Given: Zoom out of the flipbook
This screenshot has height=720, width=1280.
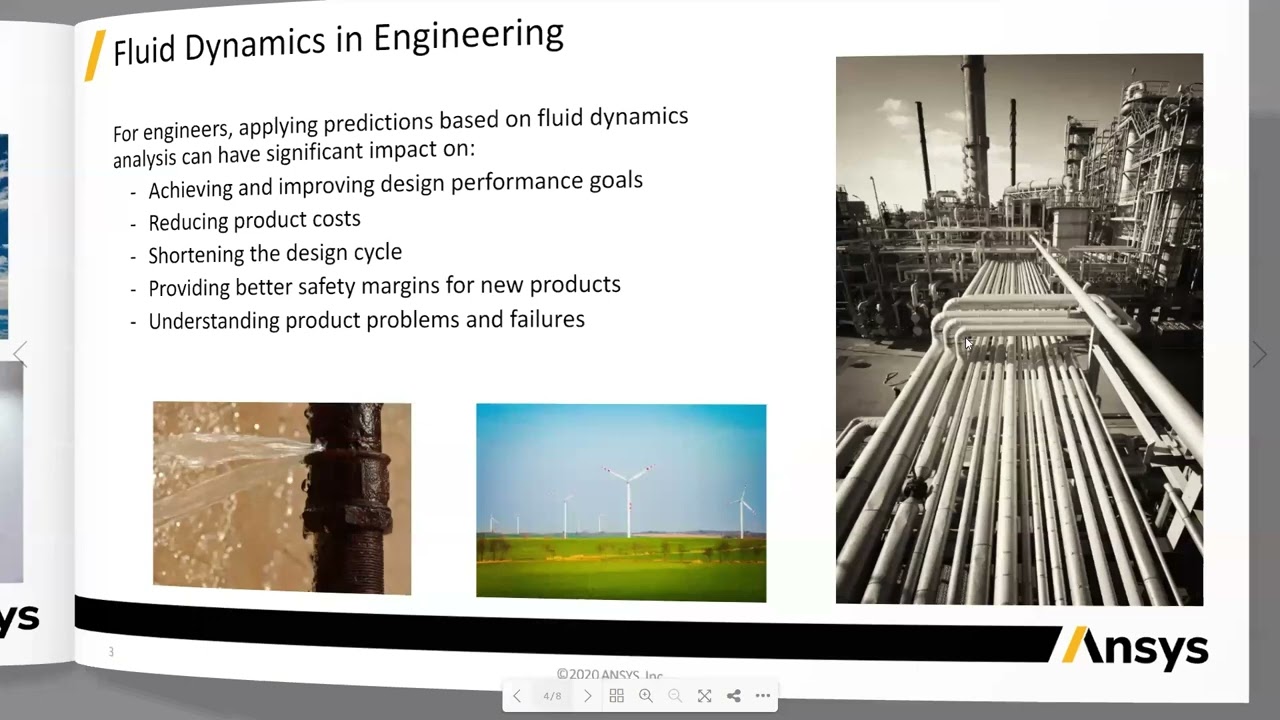Looking at the screenshot, I should 675,696.
